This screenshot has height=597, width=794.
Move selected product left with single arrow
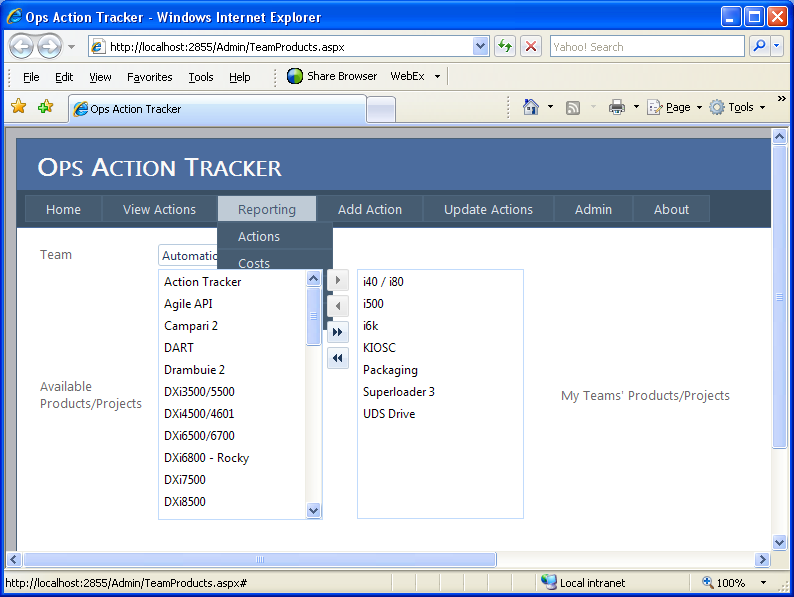pyautogui.click(x=338, y=306)
